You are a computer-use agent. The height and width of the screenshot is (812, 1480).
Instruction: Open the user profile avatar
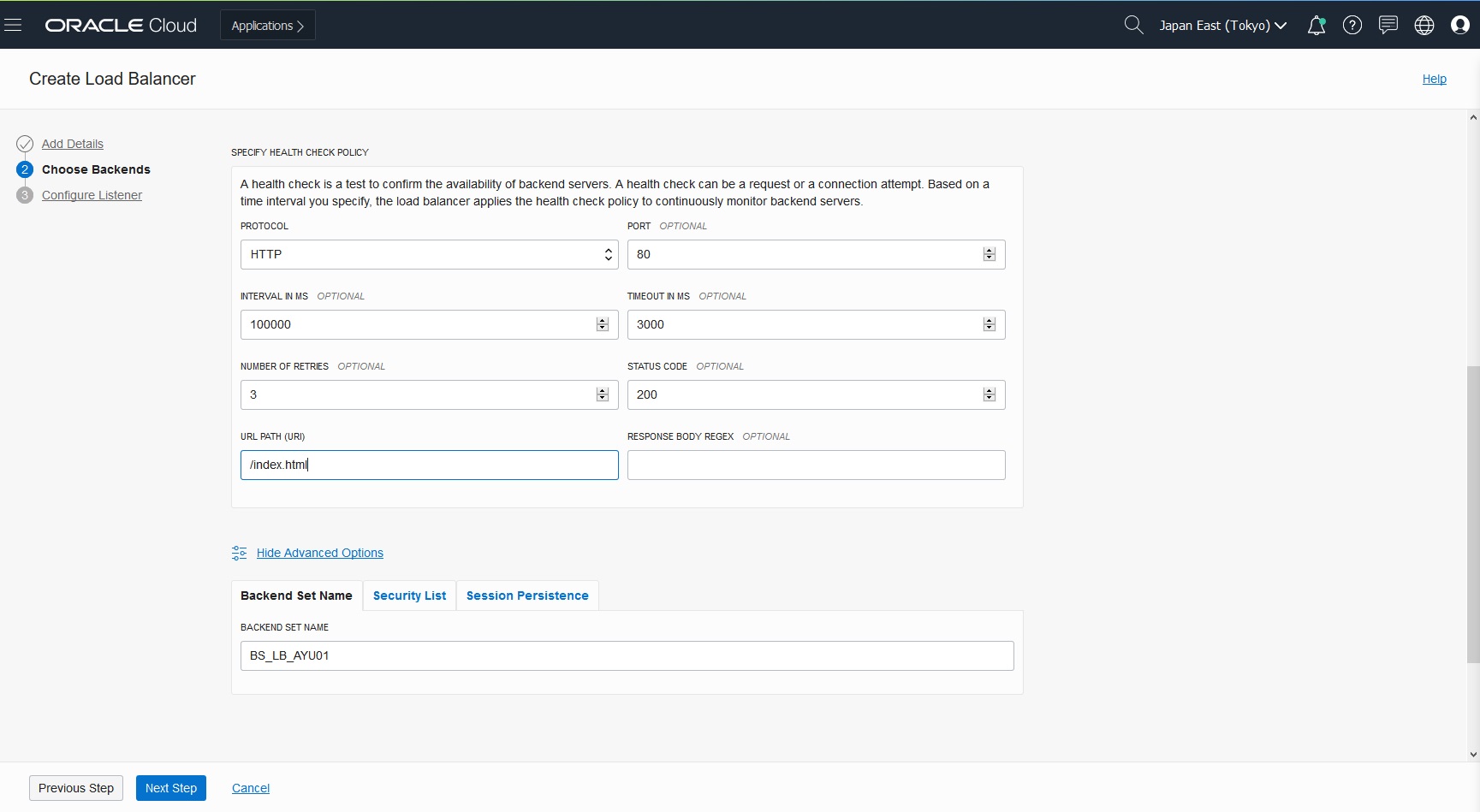tap(1460, 26)
